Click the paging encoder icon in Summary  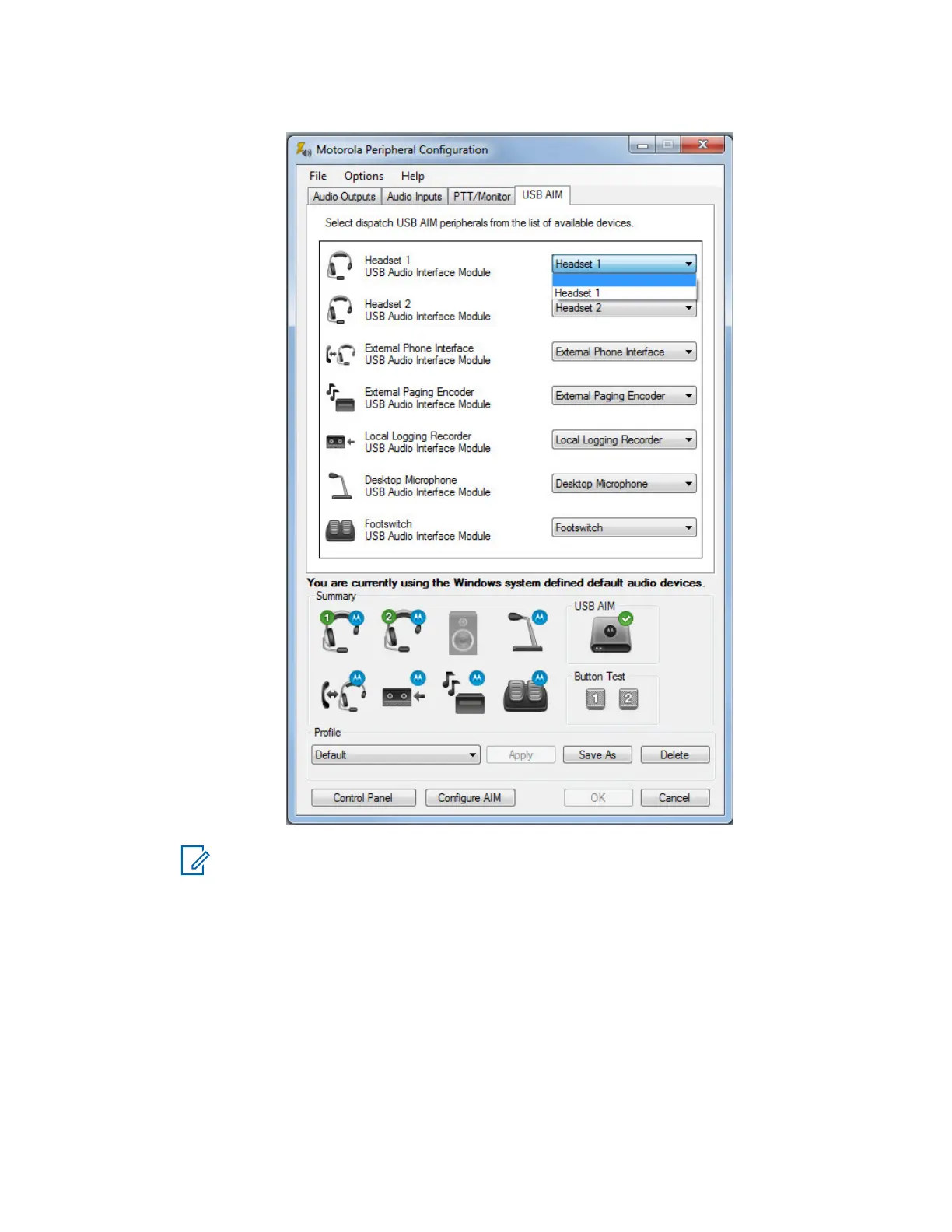(x=464, y=691)
